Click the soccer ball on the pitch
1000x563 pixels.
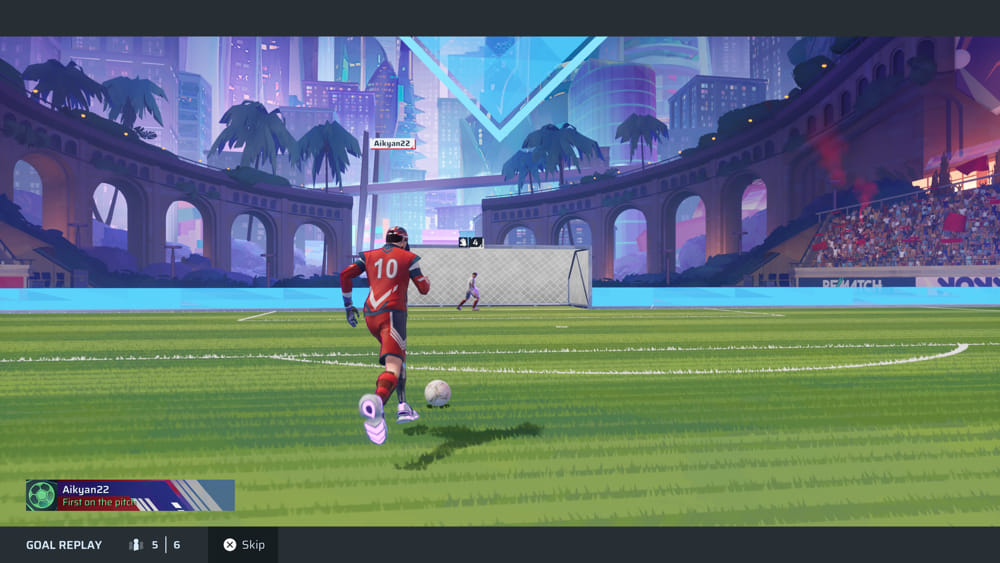click(x=437, y=393)
